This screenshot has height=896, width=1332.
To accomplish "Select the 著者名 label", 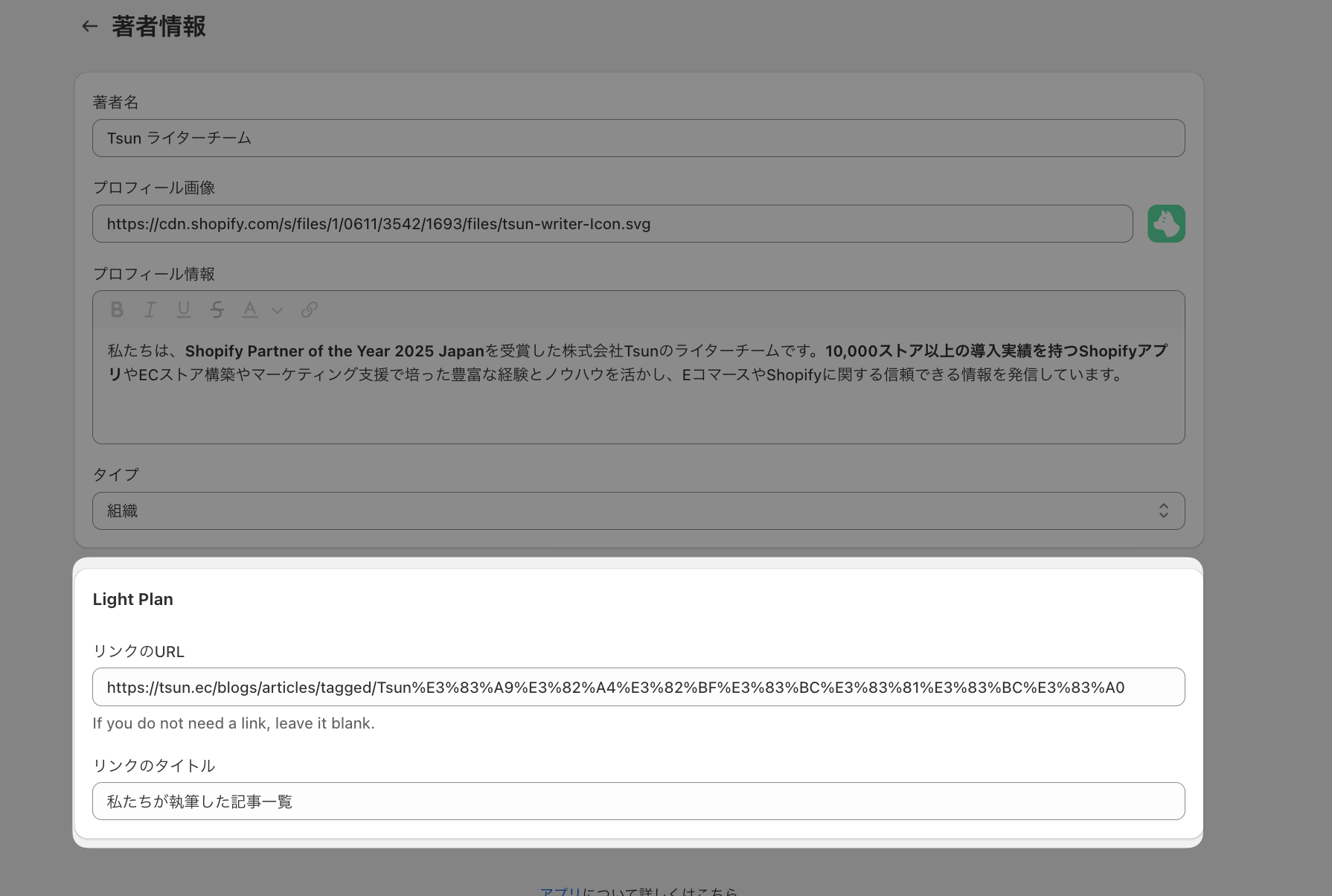I will click(x=115, y=103).
